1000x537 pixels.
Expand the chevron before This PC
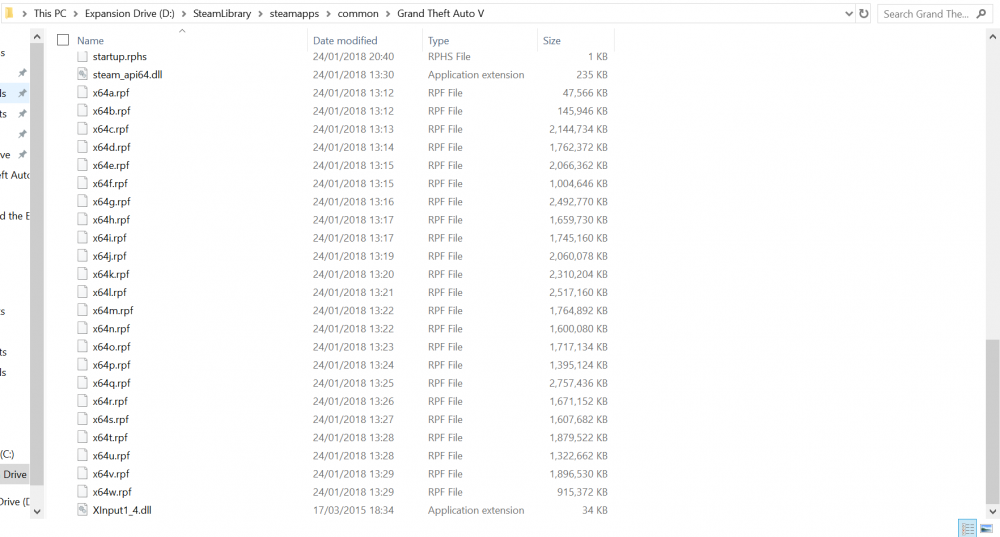[x=24, y=13]
